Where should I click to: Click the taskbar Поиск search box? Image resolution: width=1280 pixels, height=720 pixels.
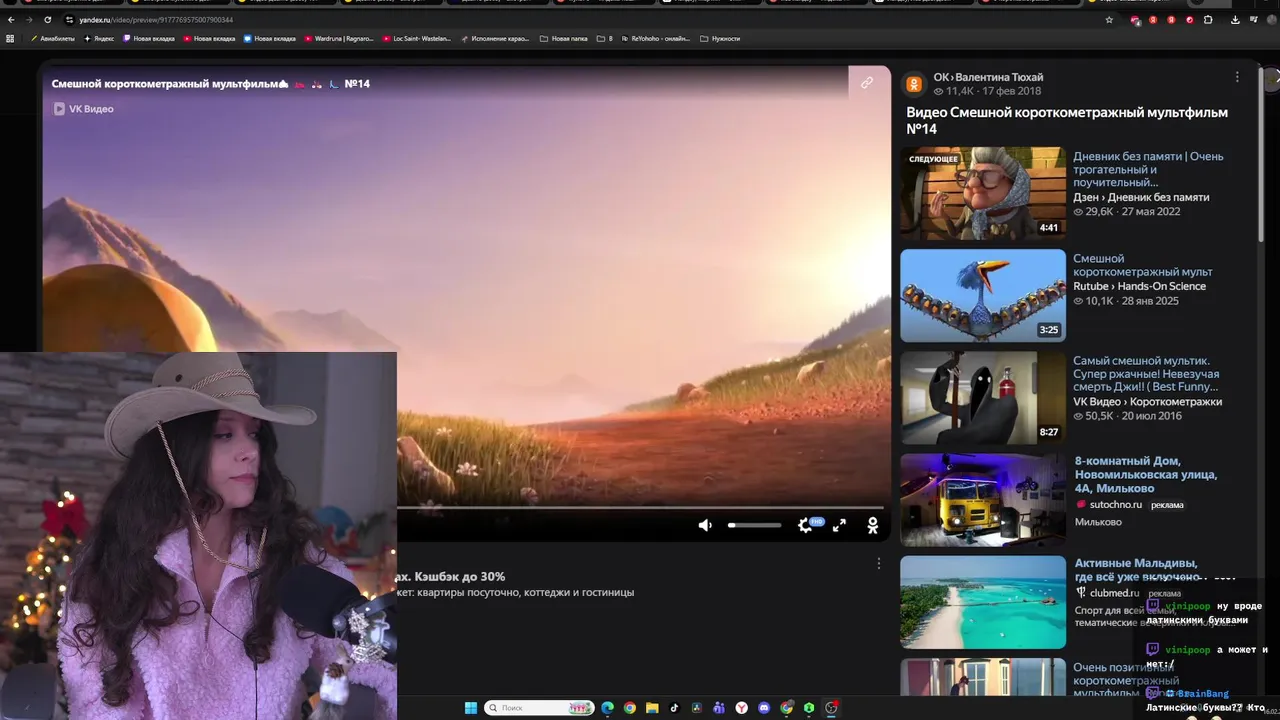(540, 708)
